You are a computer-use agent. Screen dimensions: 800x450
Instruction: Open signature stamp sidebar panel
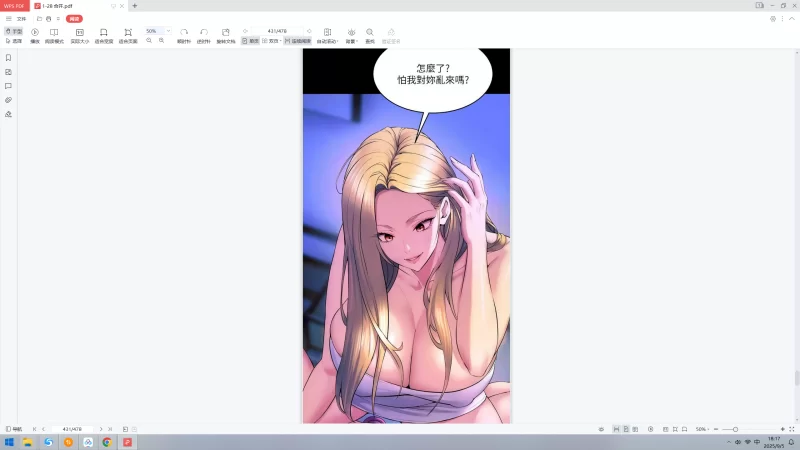[8, 114]
